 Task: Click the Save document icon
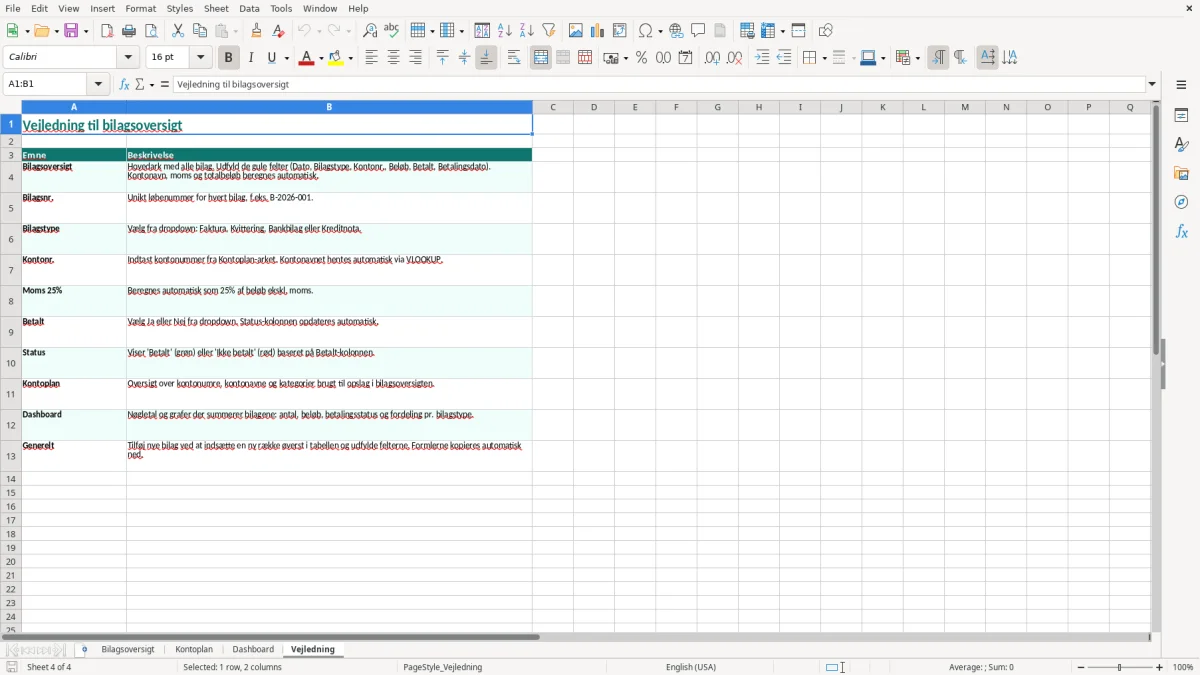pos(72,31)
